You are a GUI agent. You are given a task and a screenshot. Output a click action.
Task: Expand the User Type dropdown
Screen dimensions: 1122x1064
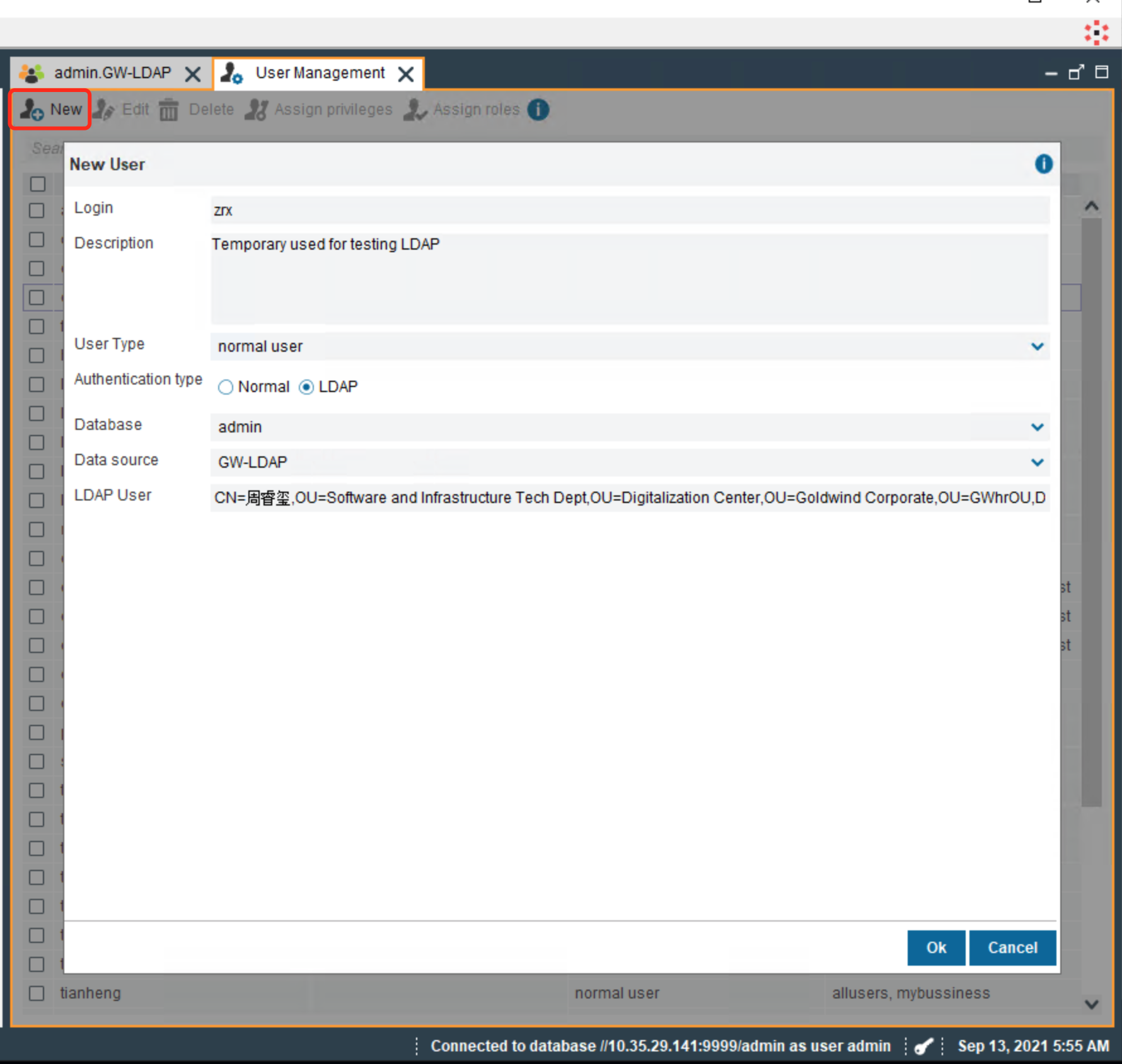[1037, 347]
